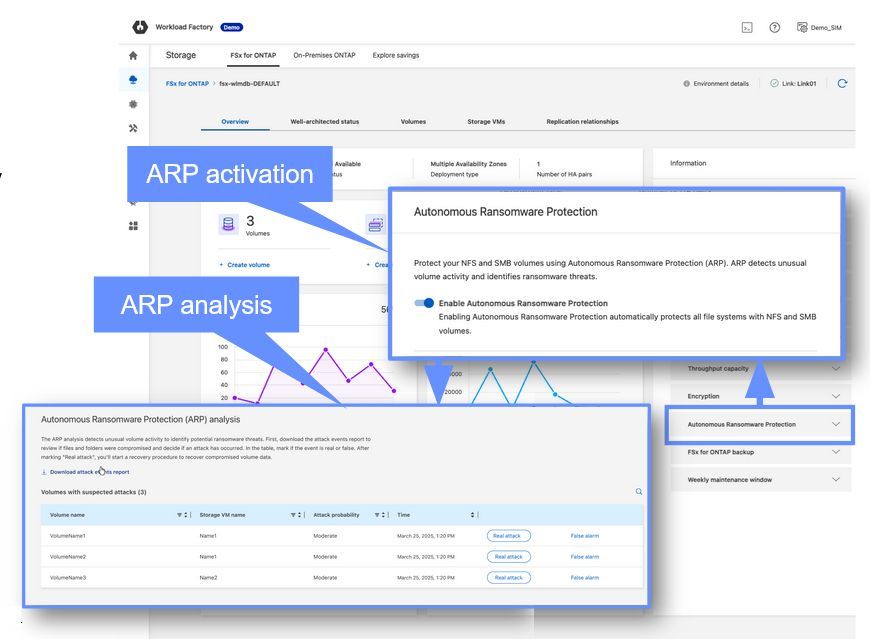
Task: Expand the Encryption section
Action: click(836, 396)
